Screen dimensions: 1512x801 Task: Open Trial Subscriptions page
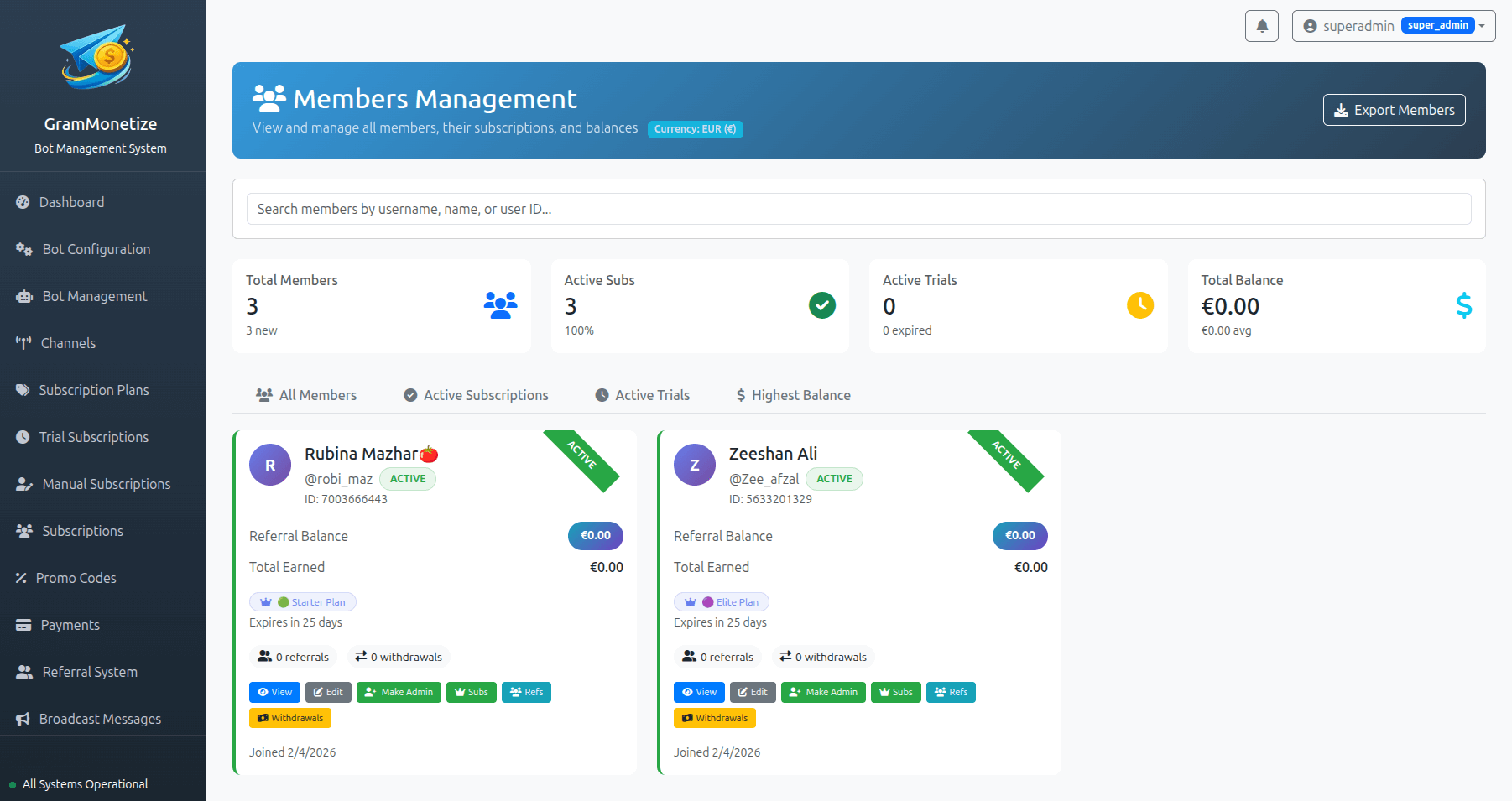point(93,437)
